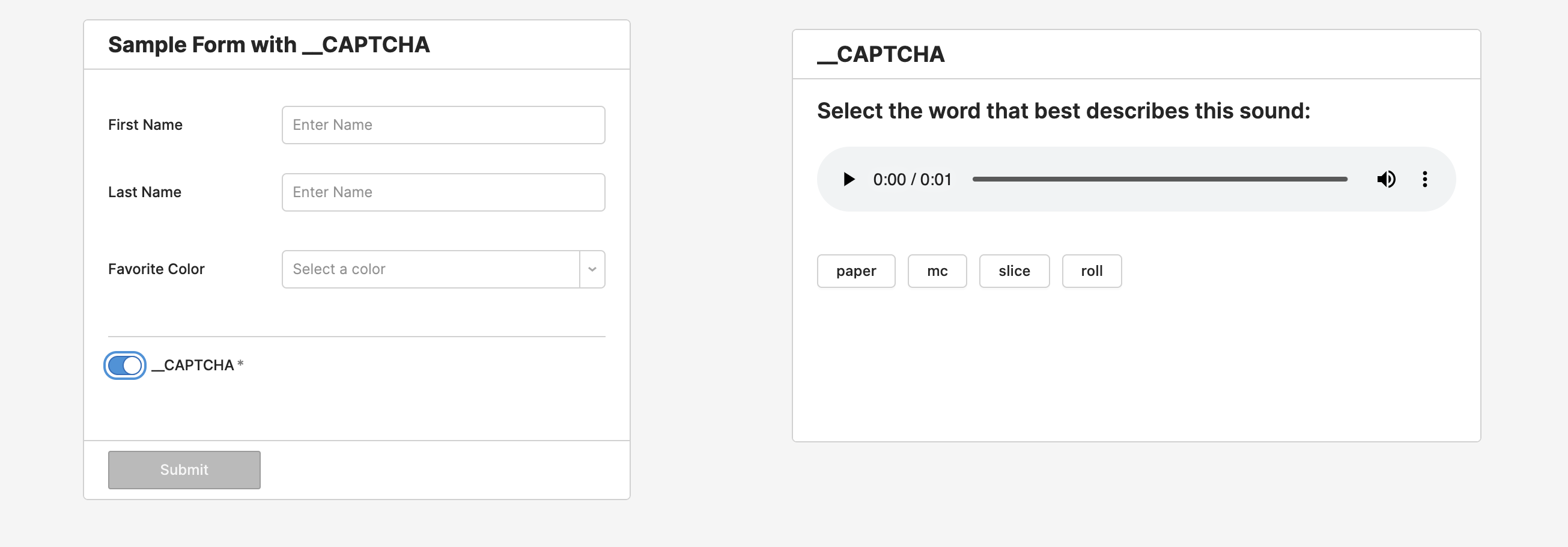Choose the word mc

tap(936, 271)
